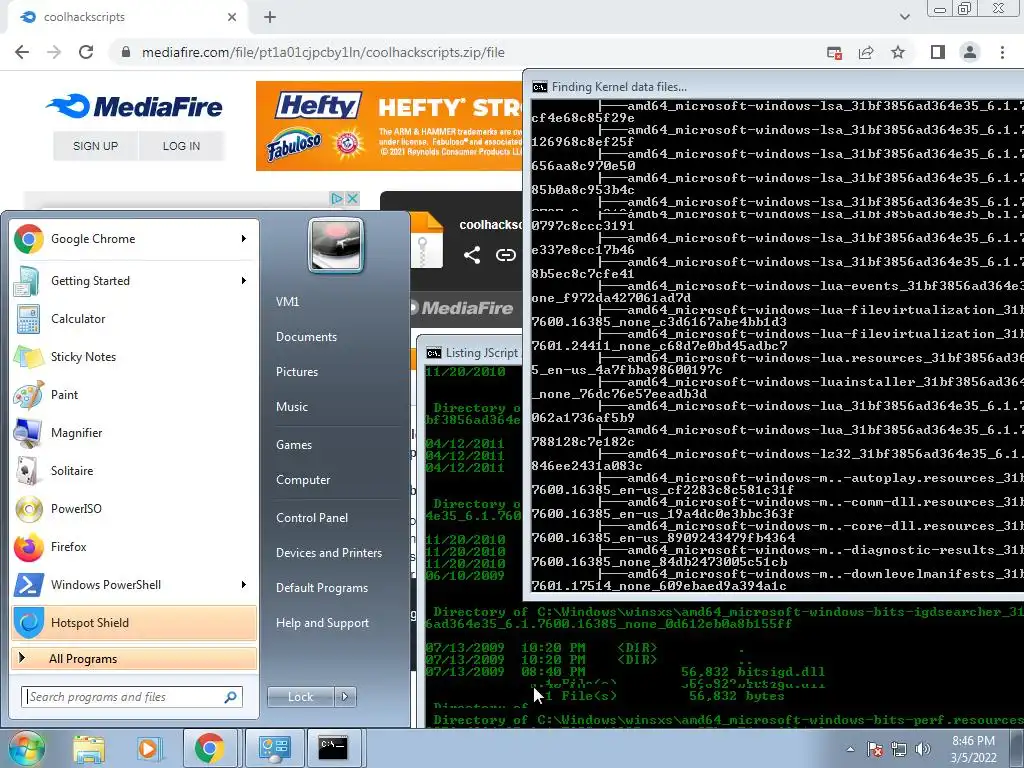
Task: Open the volume speaker tray icon
Action: tap(923, 750)
